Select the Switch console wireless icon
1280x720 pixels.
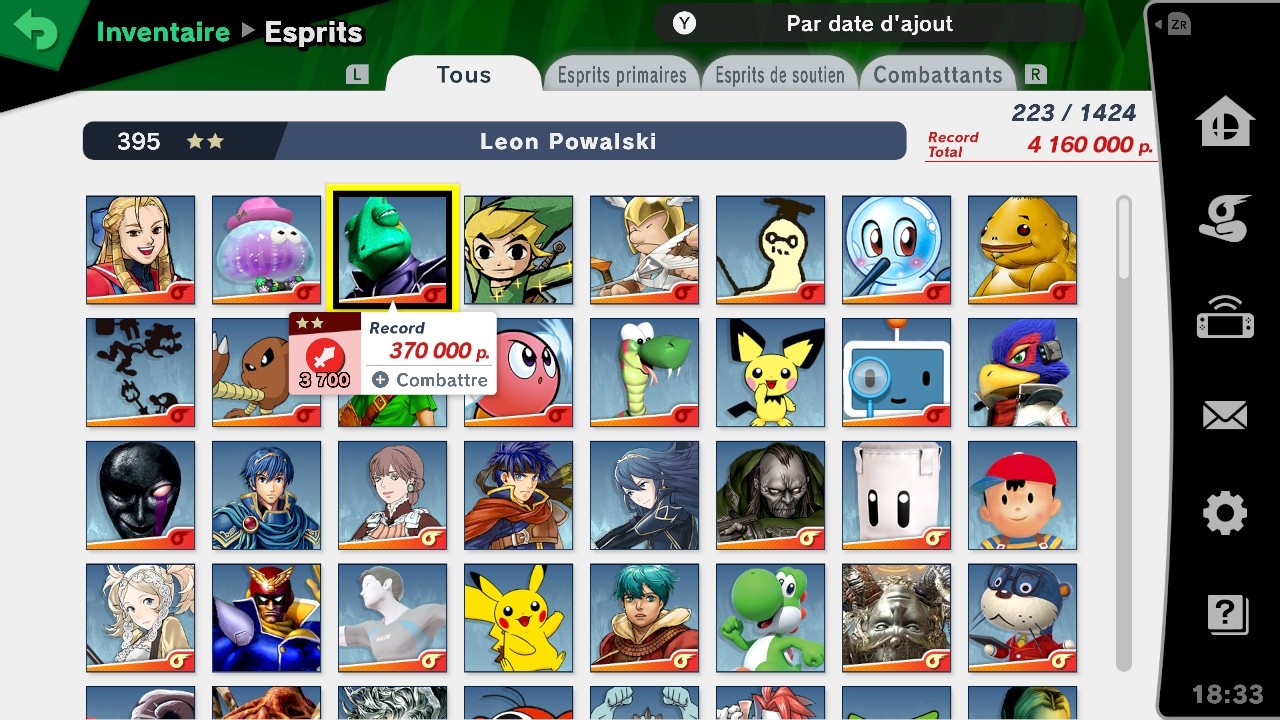1225,316
